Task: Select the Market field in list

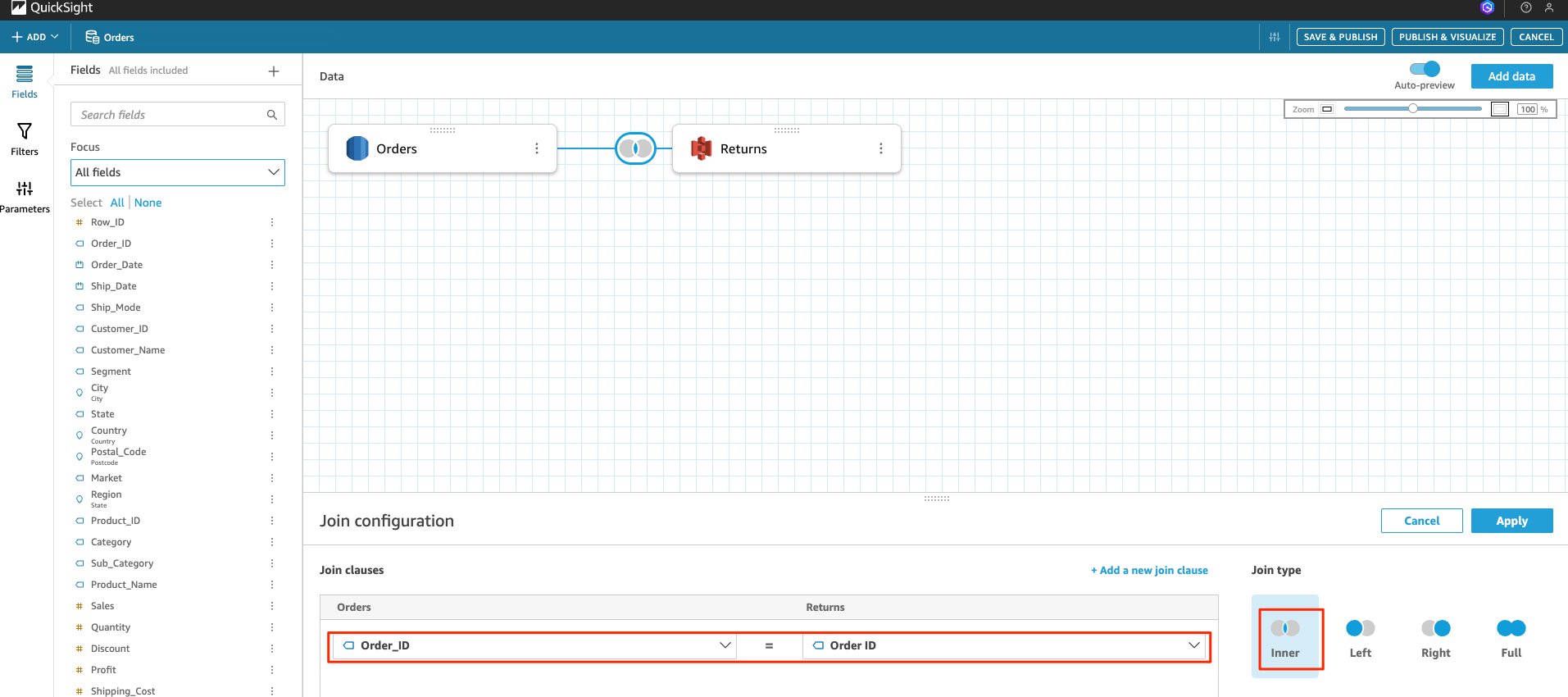Action: tap(107, 478)
